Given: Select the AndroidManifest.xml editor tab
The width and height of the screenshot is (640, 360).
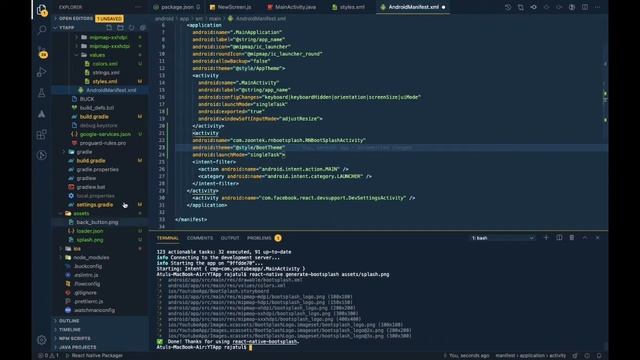Looking at the screenshot, I should [413, 7].
